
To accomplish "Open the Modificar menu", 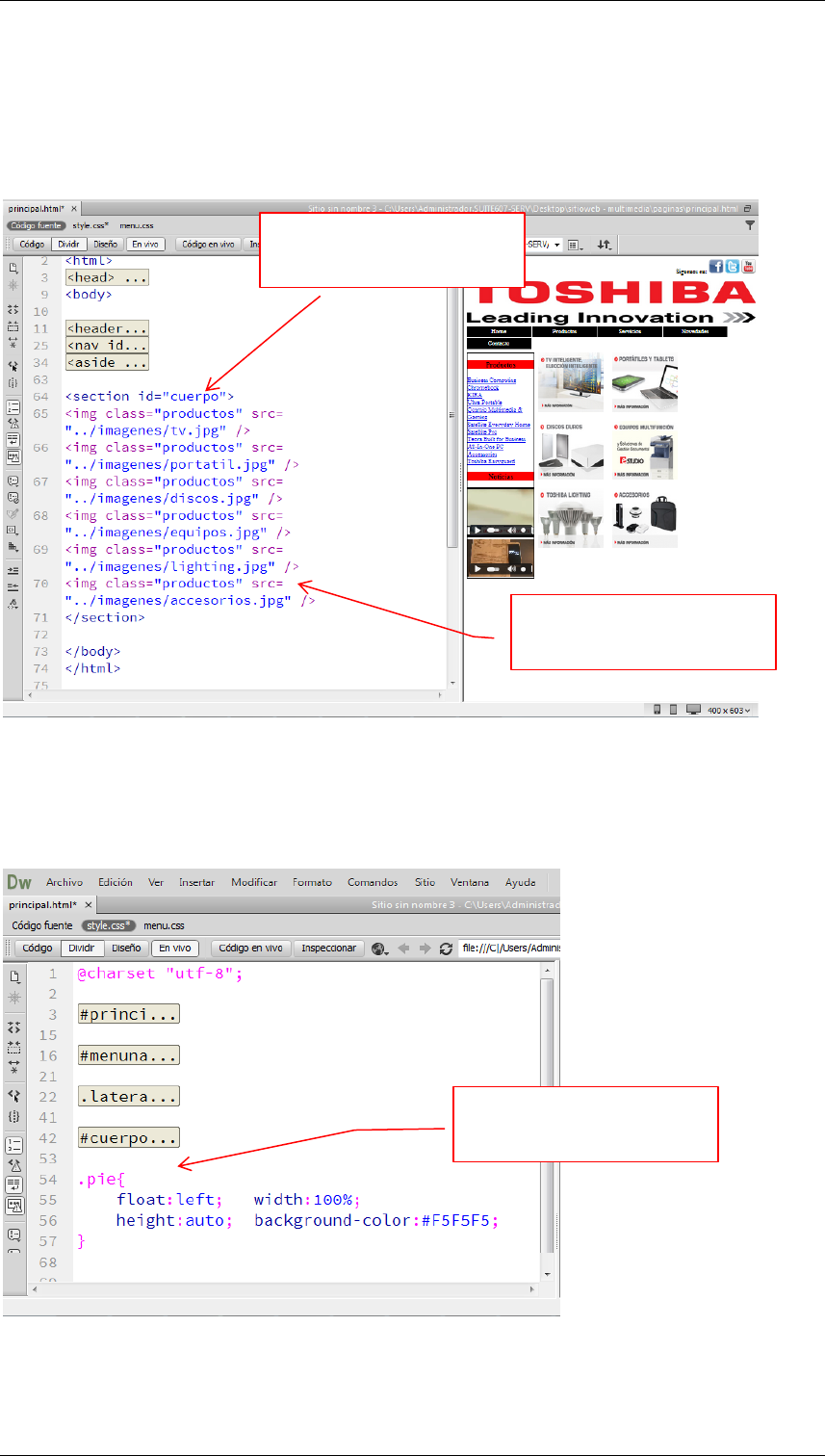I will [254, 882].
